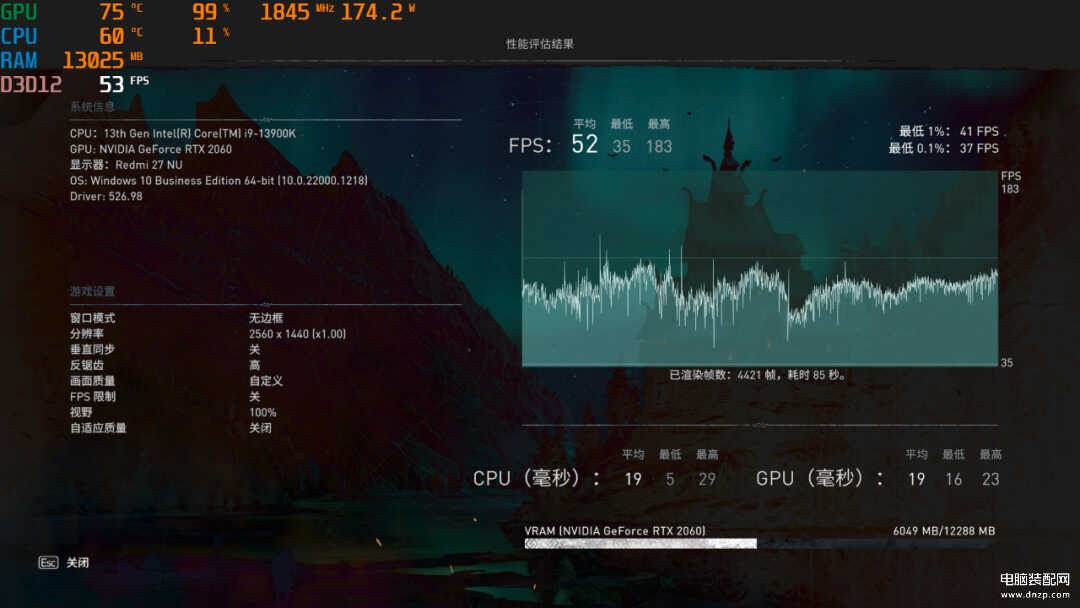Click the 窗口模式 setting label
1080x608 pixels.
(x=92, y=318)
